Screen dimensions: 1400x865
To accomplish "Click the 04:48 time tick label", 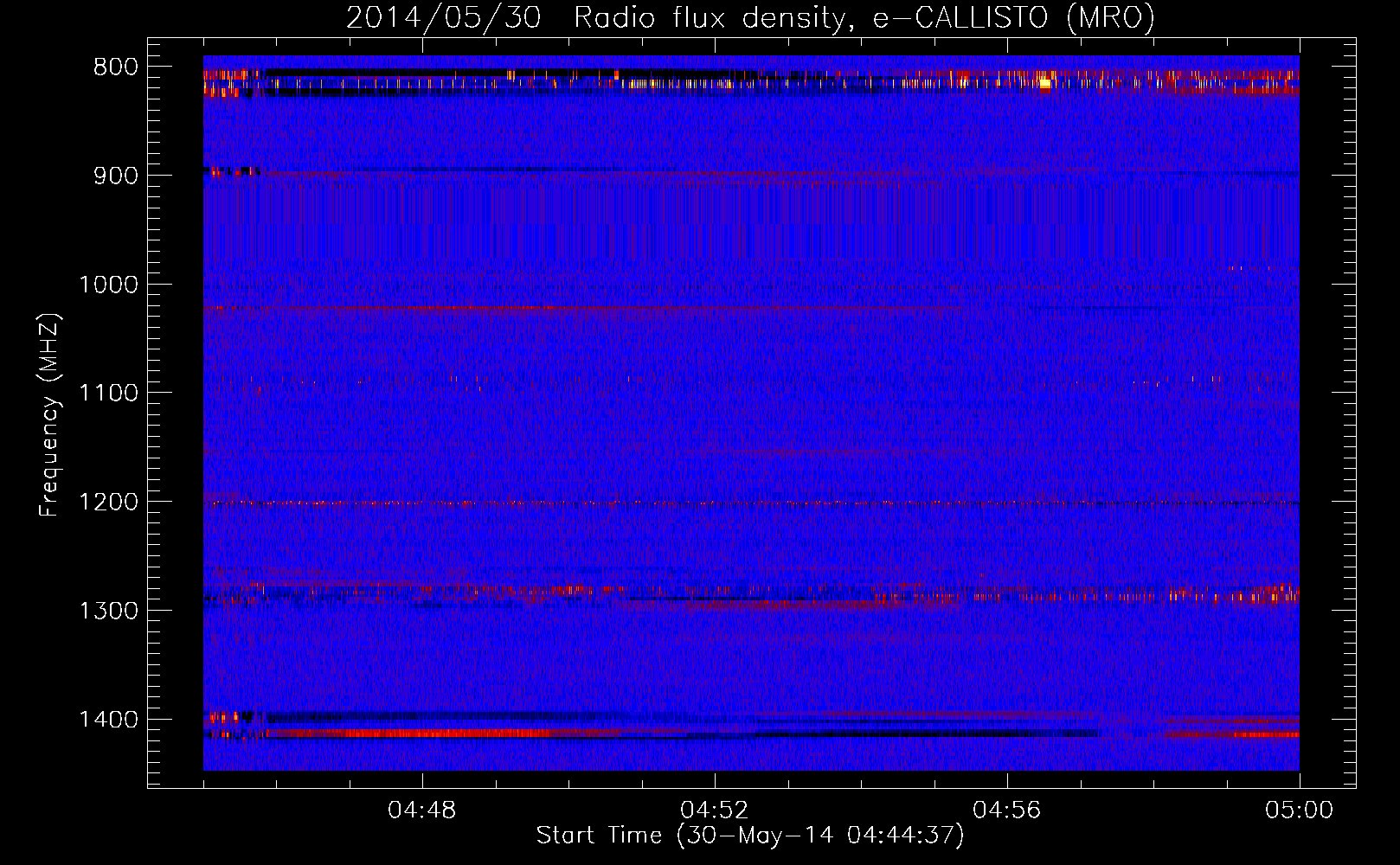I will [422, 811].
